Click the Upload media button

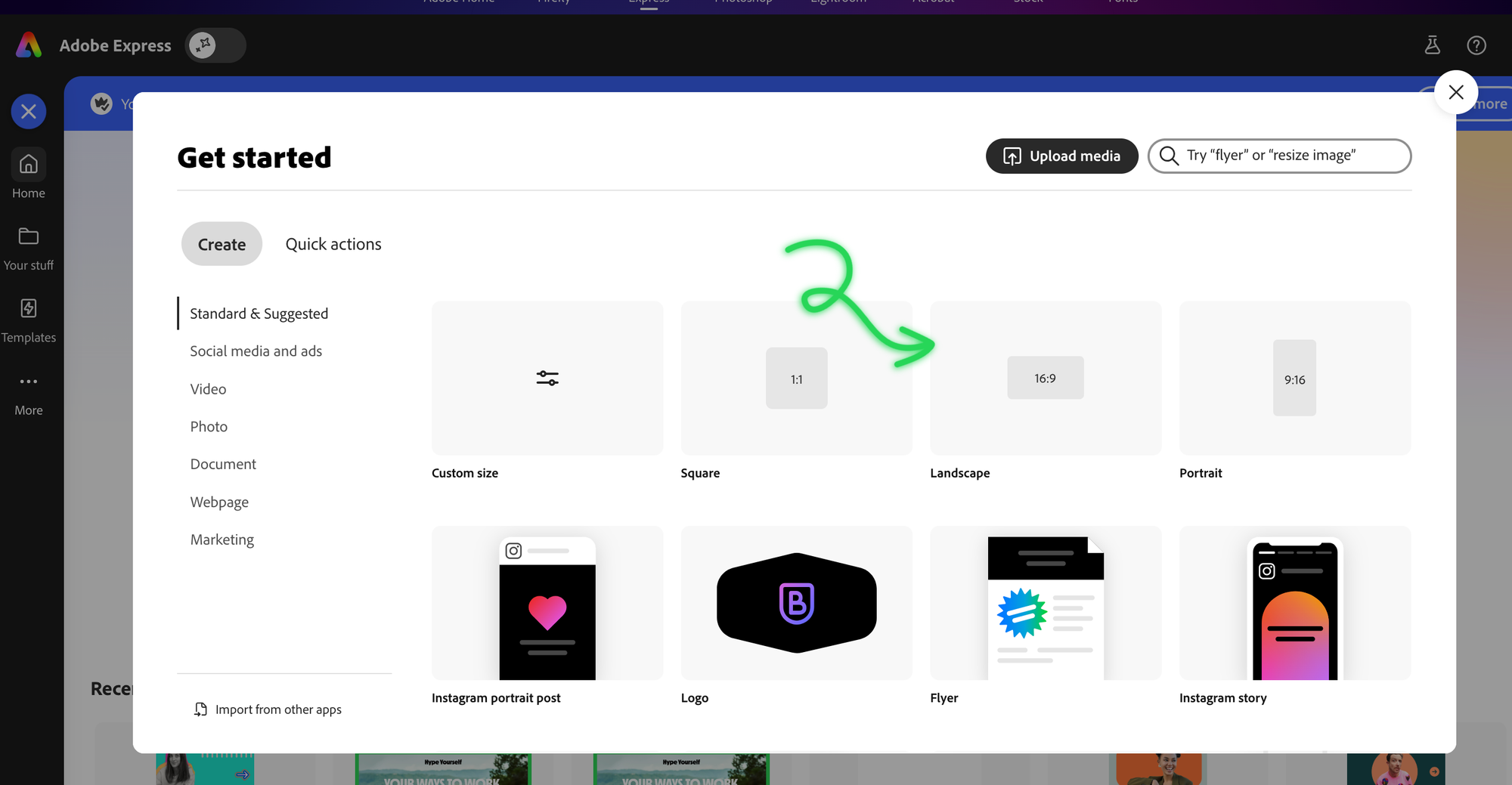coord(1061,156)
